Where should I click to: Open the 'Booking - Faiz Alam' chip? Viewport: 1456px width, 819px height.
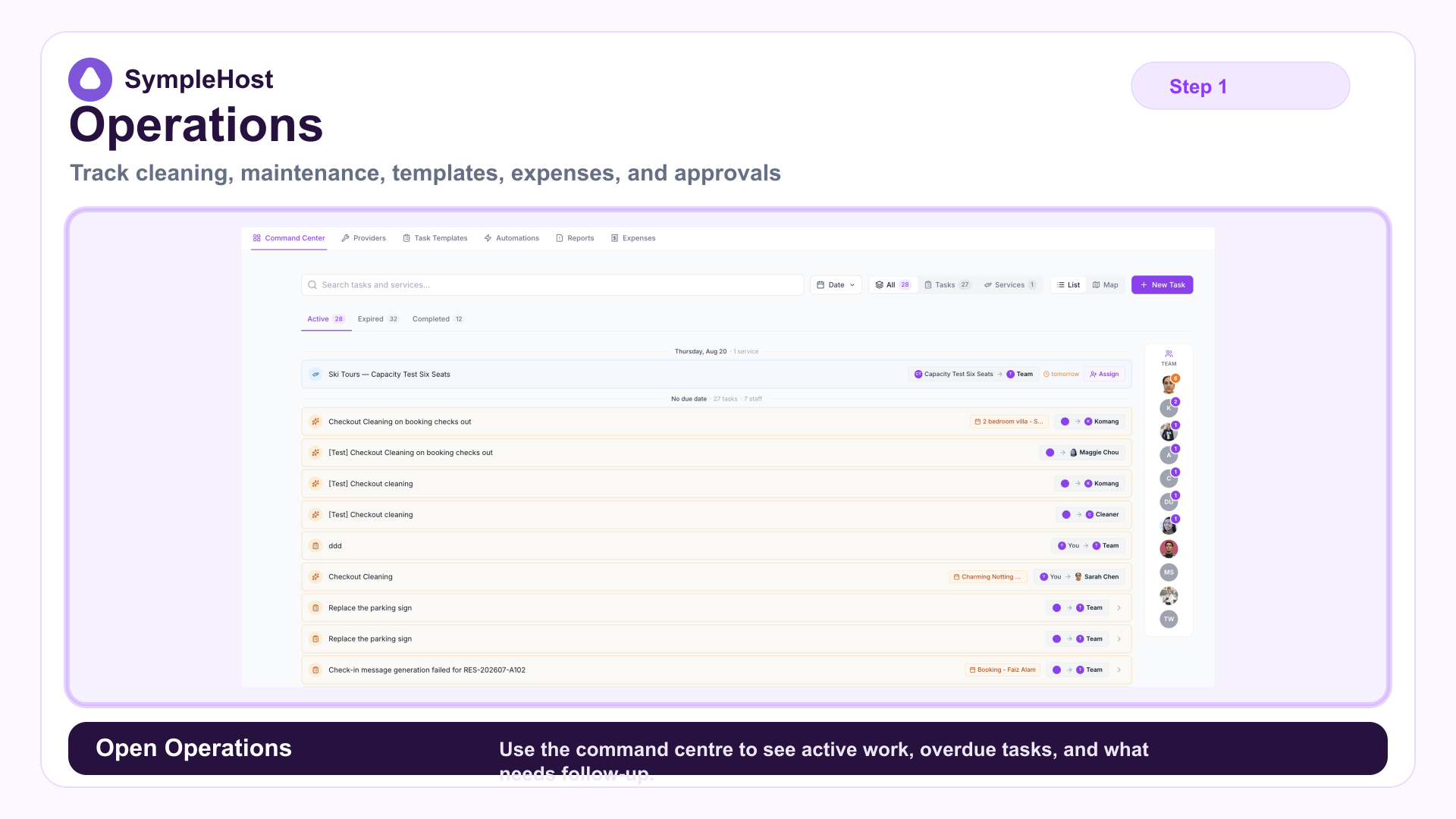click(1002, 670)
